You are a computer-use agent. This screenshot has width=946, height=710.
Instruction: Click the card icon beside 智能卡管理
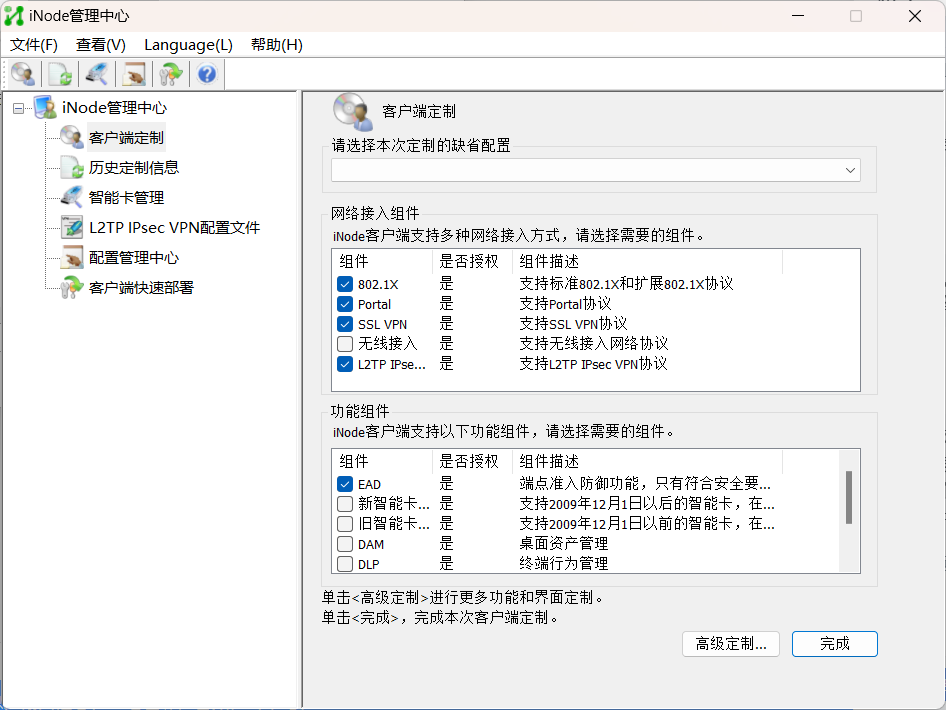click(x=72, y=197)
